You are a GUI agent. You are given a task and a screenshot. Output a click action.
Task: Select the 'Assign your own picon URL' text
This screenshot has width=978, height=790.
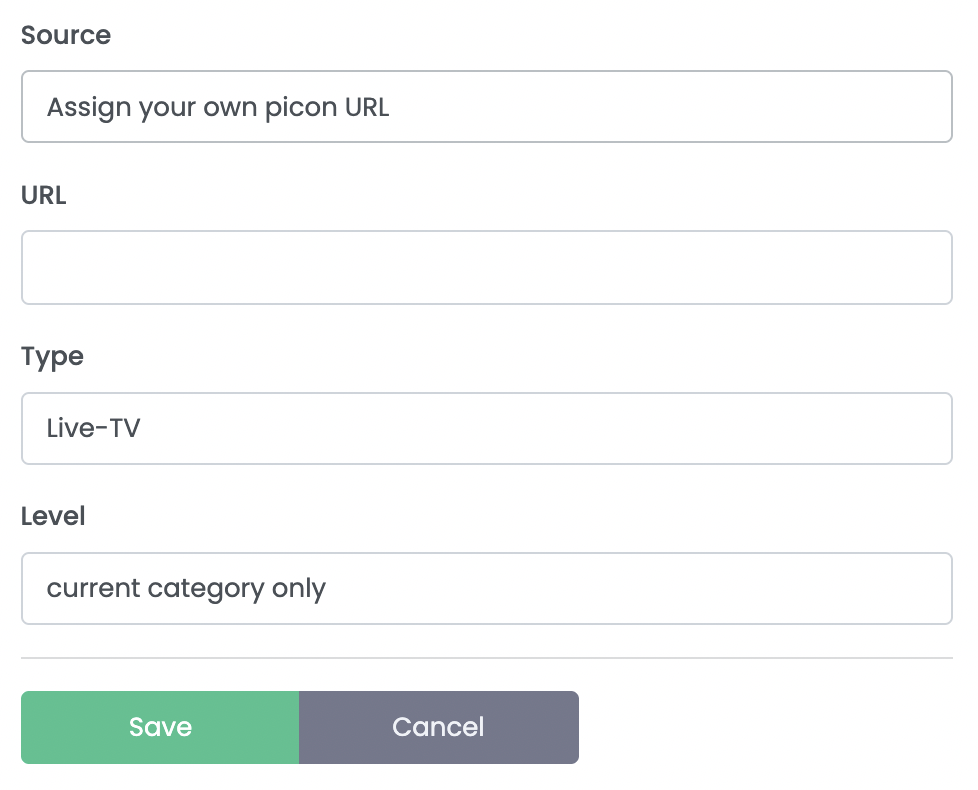[218, 107]
